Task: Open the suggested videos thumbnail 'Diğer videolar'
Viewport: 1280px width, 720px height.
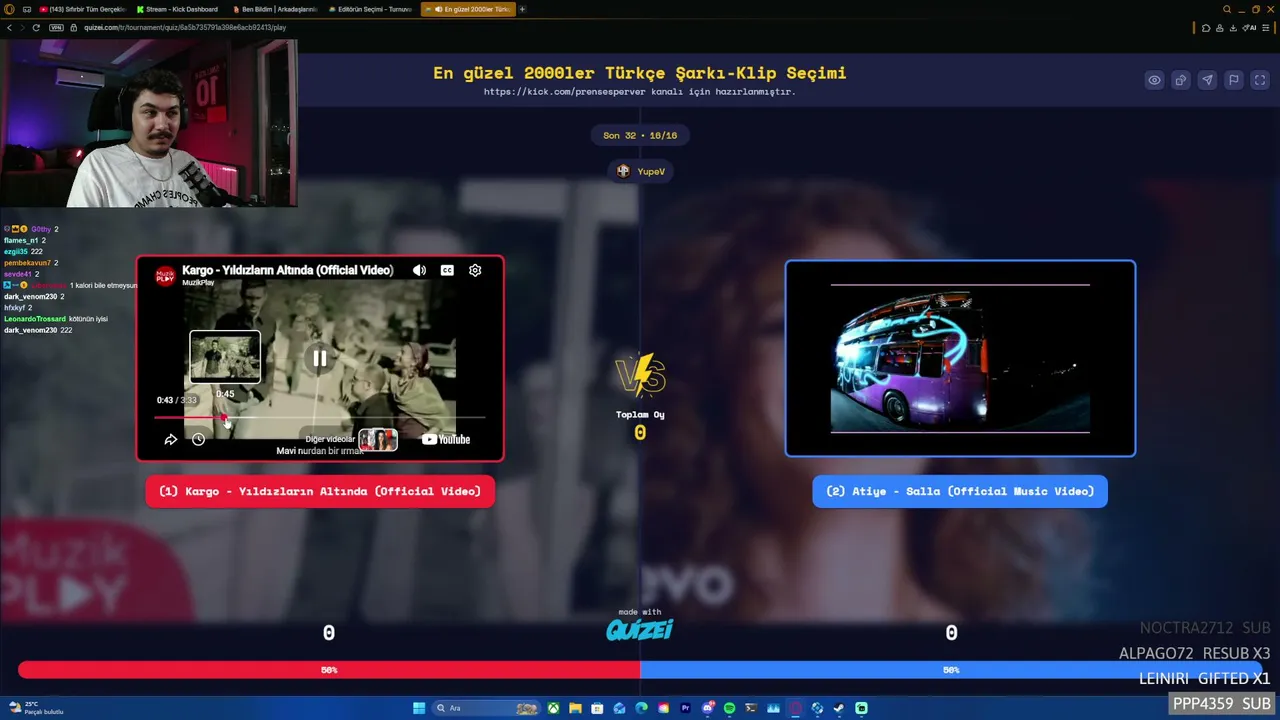Action: click(378, 439)
